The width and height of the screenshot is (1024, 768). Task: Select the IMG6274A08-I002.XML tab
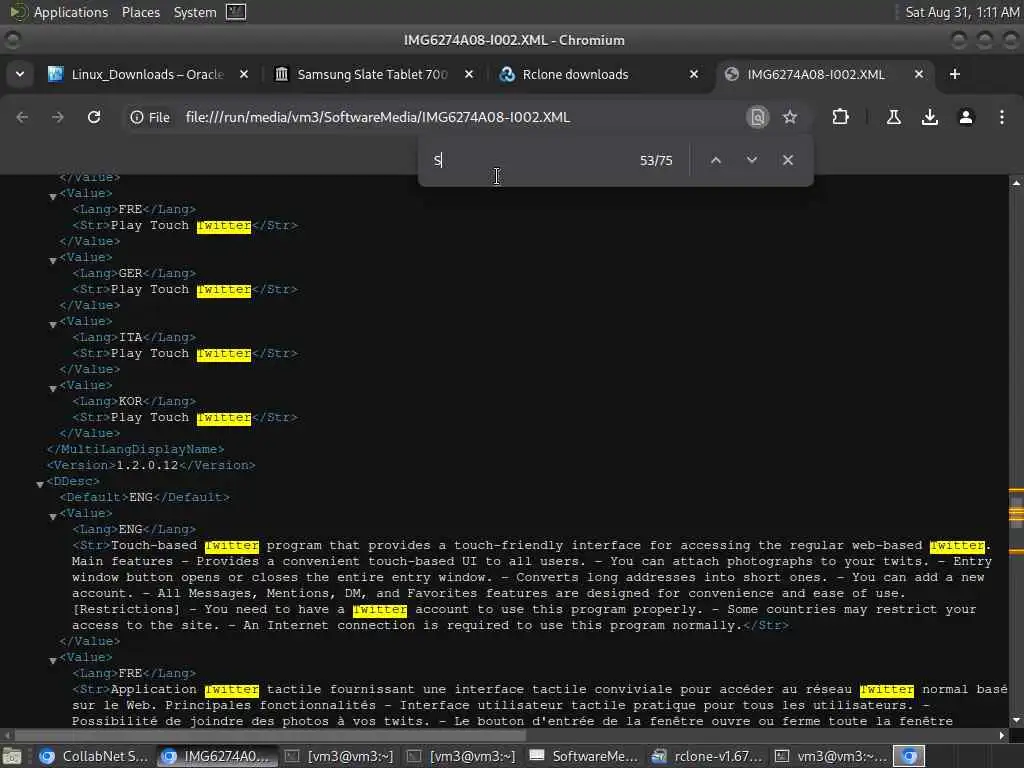pyautogui.click(x=816, y=74)
